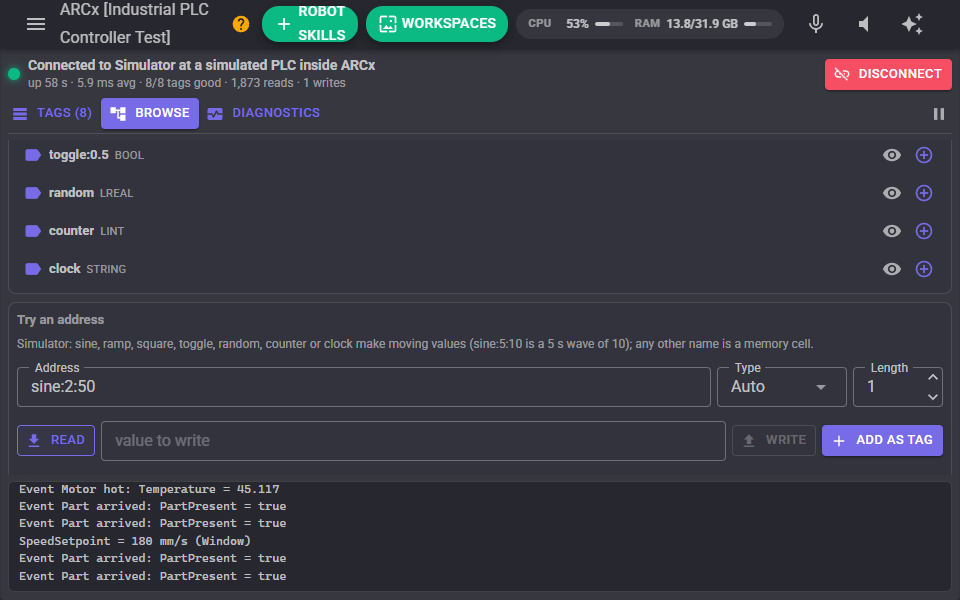Switch to the DIAGNOSTICS tab
The image size is (960, 600).
coord(264,113)
